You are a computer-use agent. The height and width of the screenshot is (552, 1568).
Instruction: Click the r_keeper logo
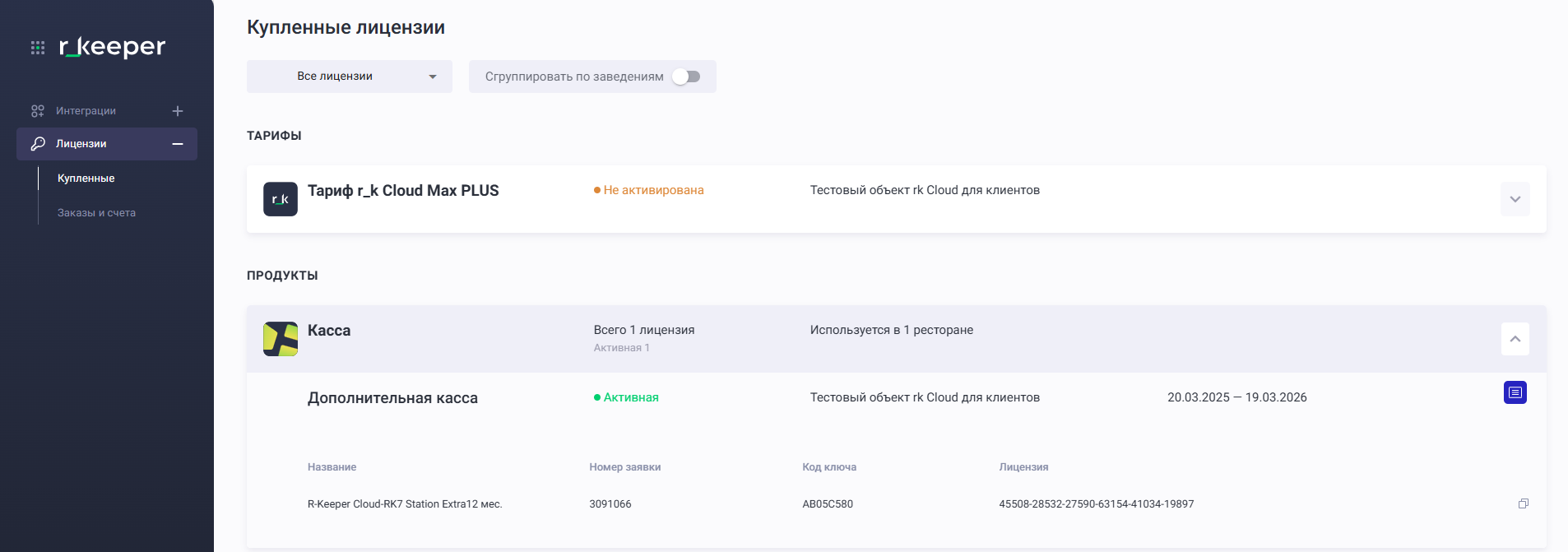pos(112,47)
